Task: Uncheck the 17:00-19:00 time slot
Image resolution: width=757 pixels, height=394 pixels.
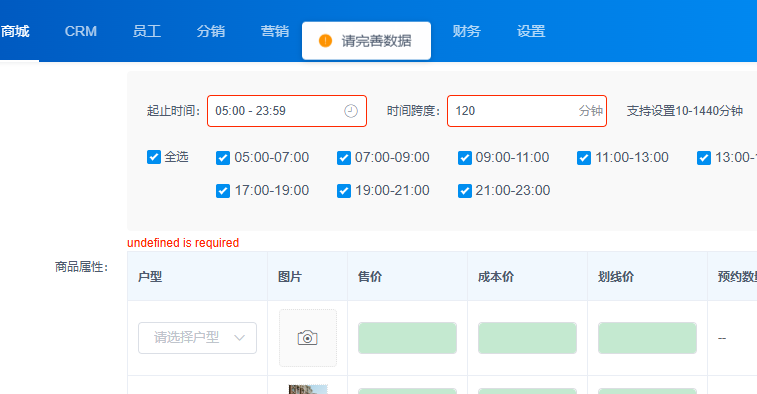Action: click(x=223, y=191)
